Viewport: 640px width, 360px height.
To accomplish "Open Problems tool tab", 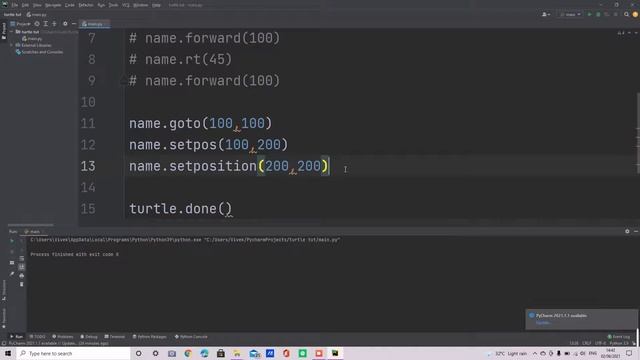I will click(62, 337).
